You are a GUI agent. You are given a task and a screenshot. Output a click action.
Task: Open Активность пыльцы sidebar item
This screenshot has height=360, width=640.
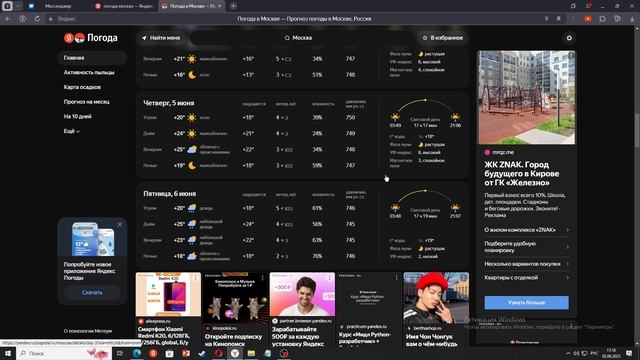pos(89,73)
